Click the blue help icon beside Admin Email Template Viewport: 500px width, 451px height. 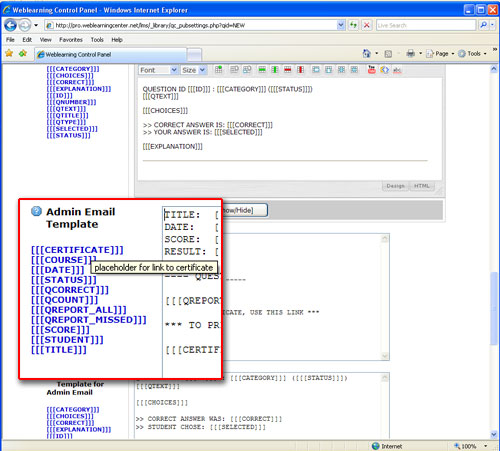coord(36,211)
